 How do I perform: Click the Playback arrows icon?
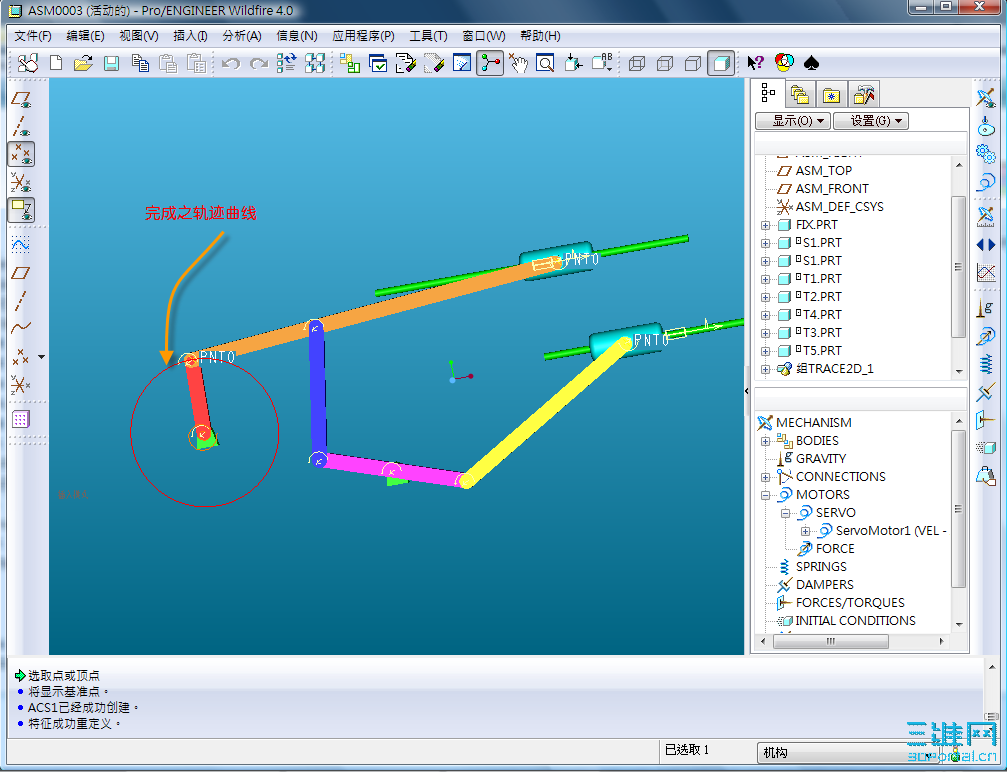985,245
